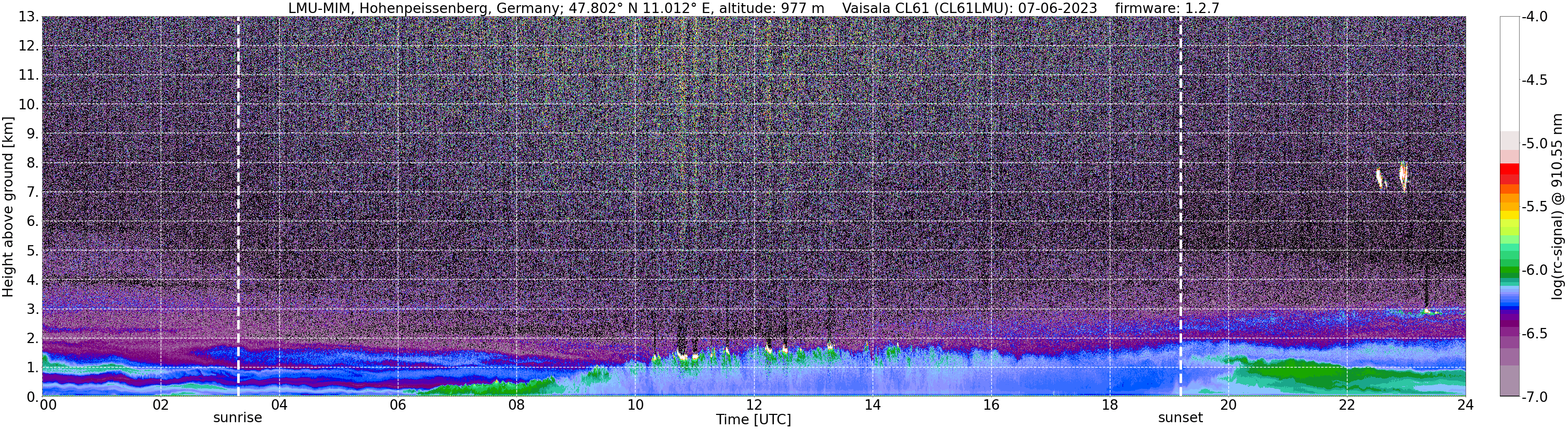Click the x-axis tick label 14

click(x=873, y=406)
